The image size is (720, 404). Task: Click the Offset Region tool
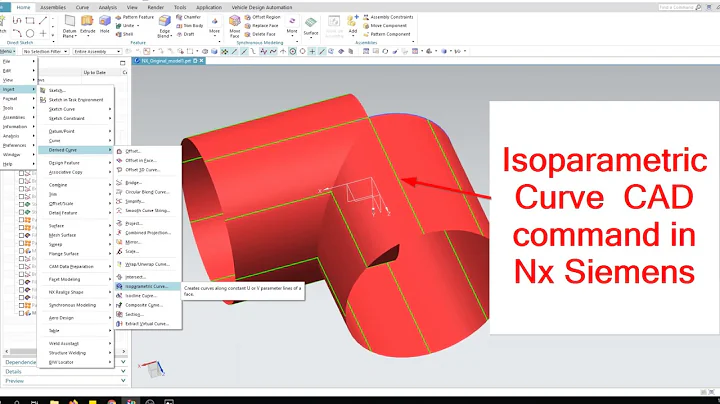[263, 17]
